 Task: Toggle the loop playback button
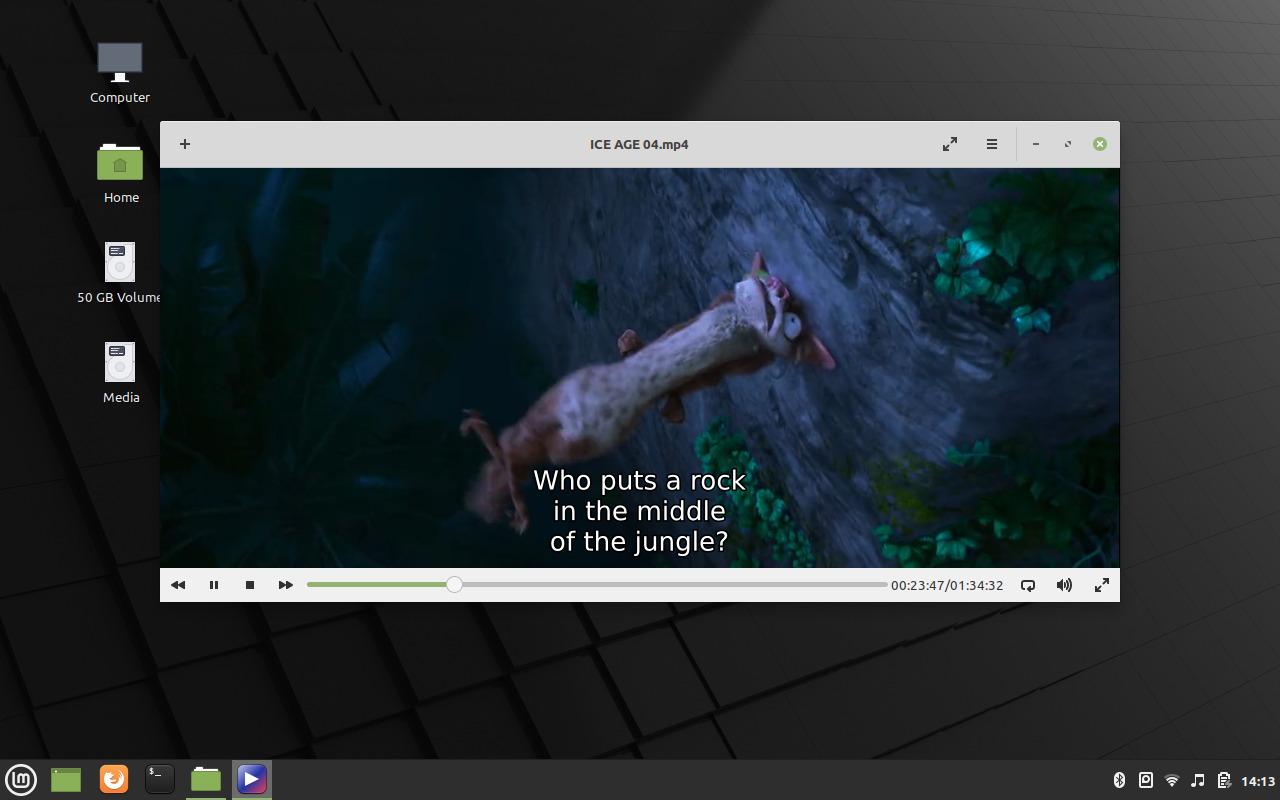tap(1028, 585)
